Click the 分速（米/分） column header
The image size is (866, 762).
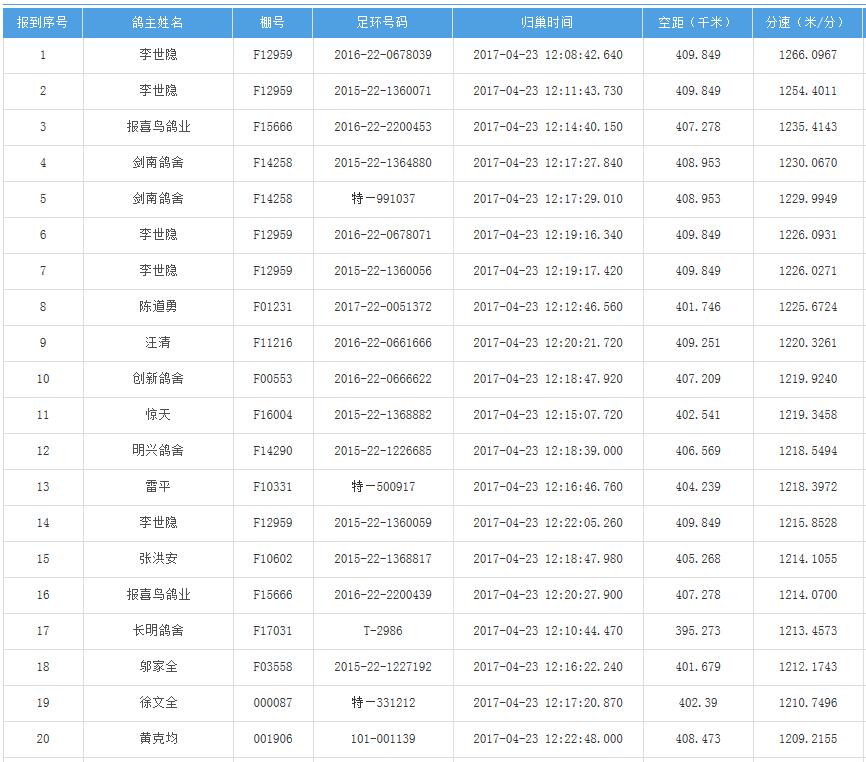coord(807,22)
